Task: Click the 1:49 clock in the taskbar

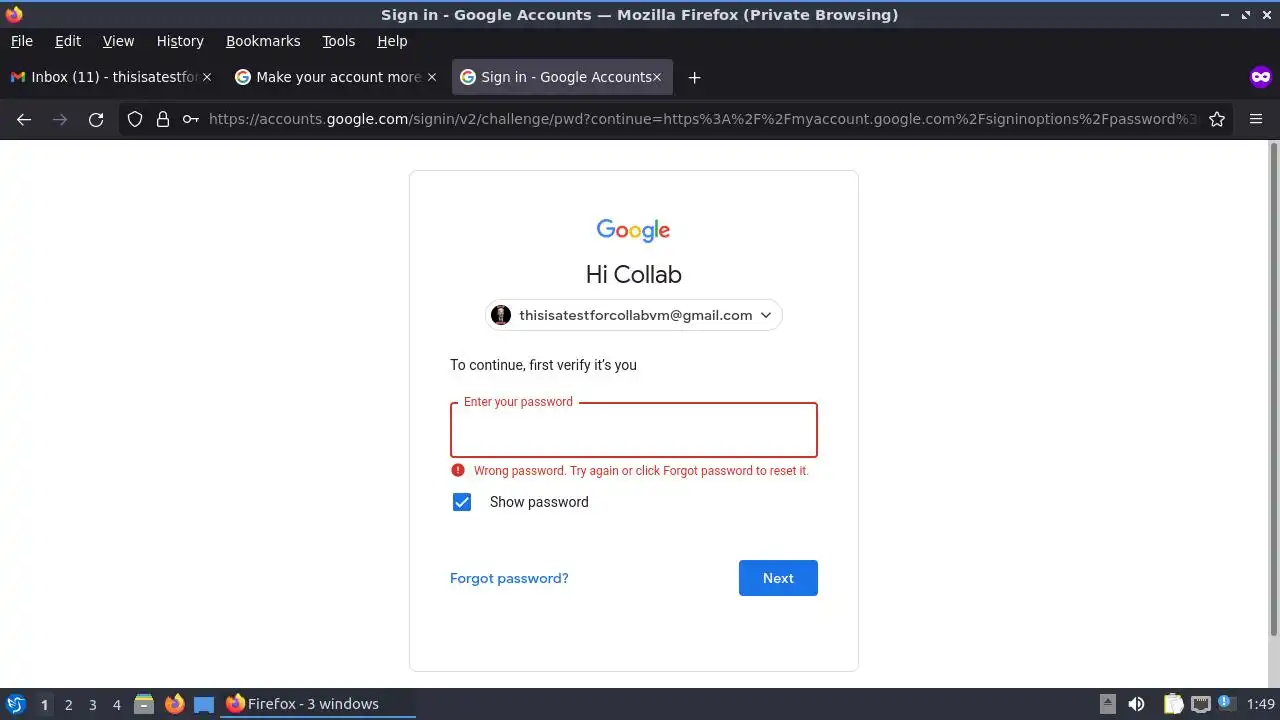Action: (1261, 704)
